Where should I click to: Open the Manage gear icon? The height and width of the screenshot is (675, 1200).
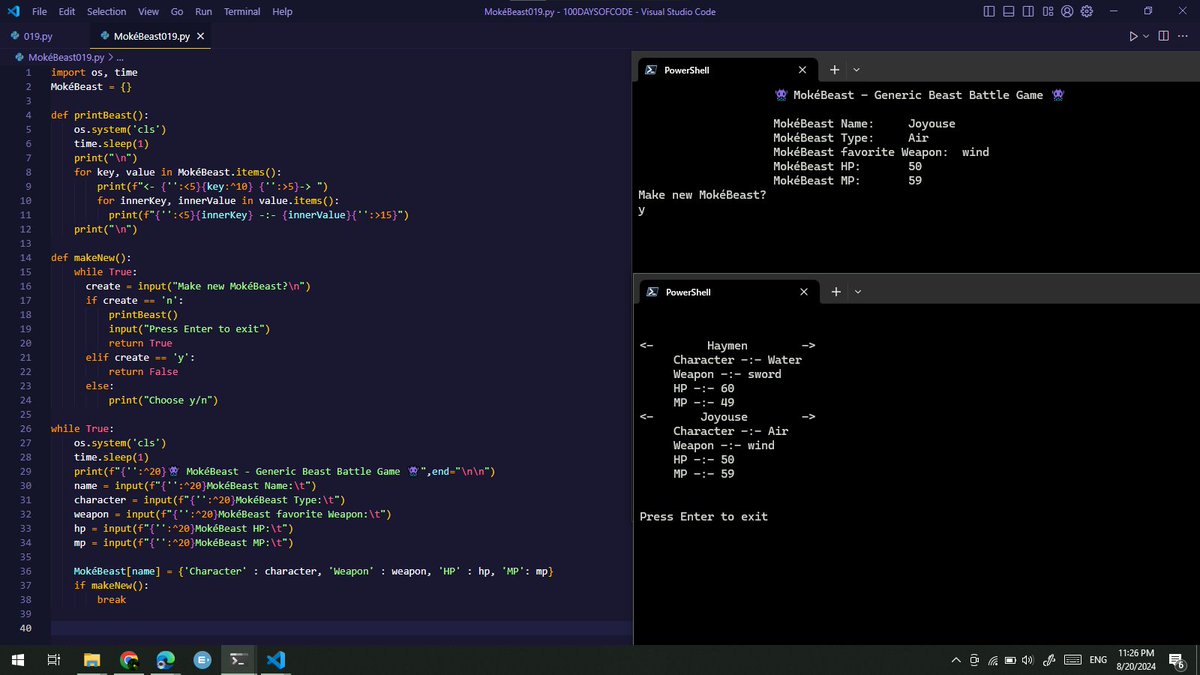point(1086,11)
